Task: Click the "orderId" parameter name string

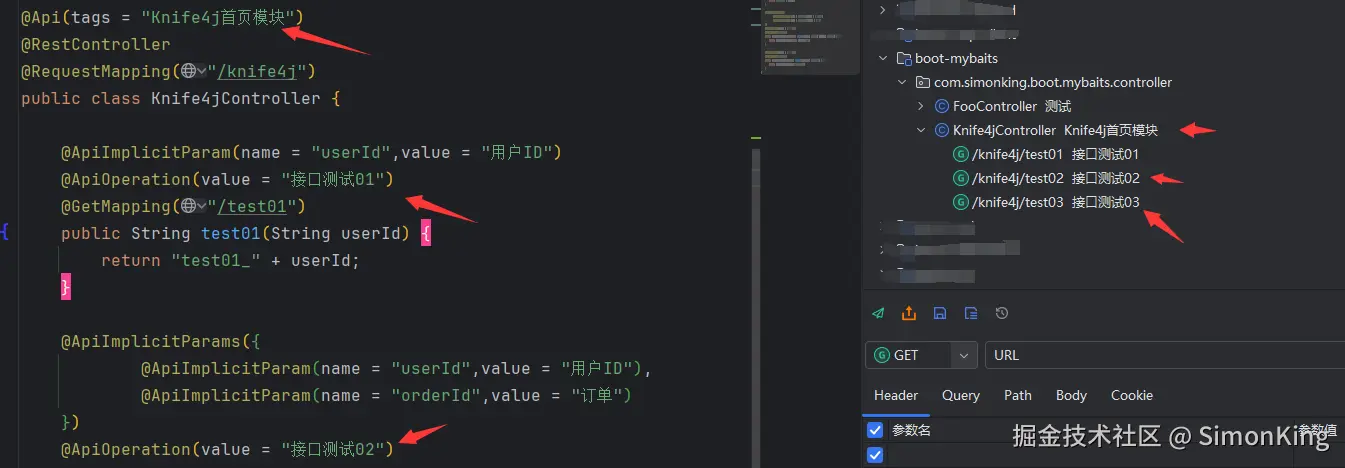Action: 436,395
